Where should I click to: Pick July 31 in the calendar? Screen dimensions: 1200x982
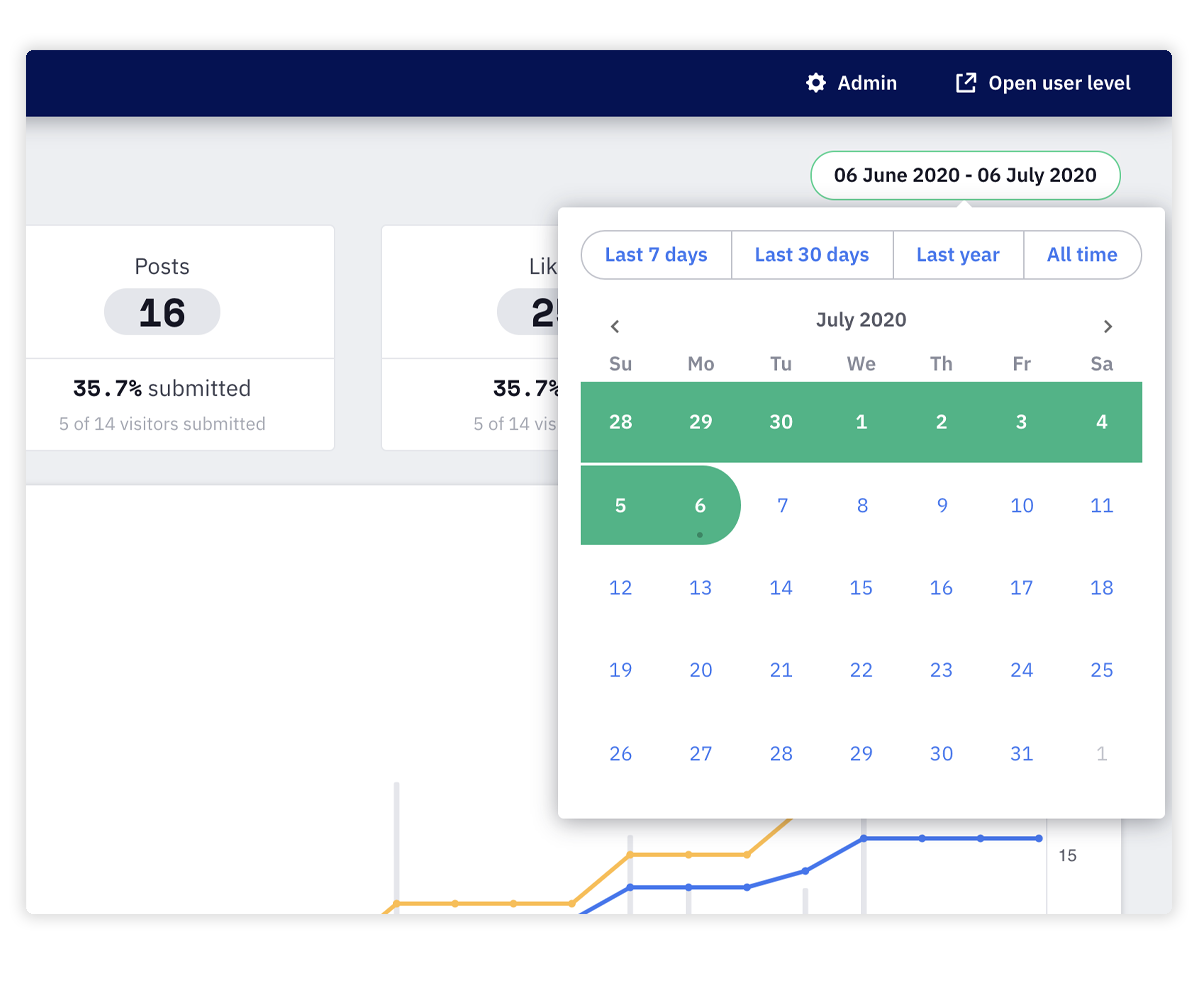tap(1021, 754)
